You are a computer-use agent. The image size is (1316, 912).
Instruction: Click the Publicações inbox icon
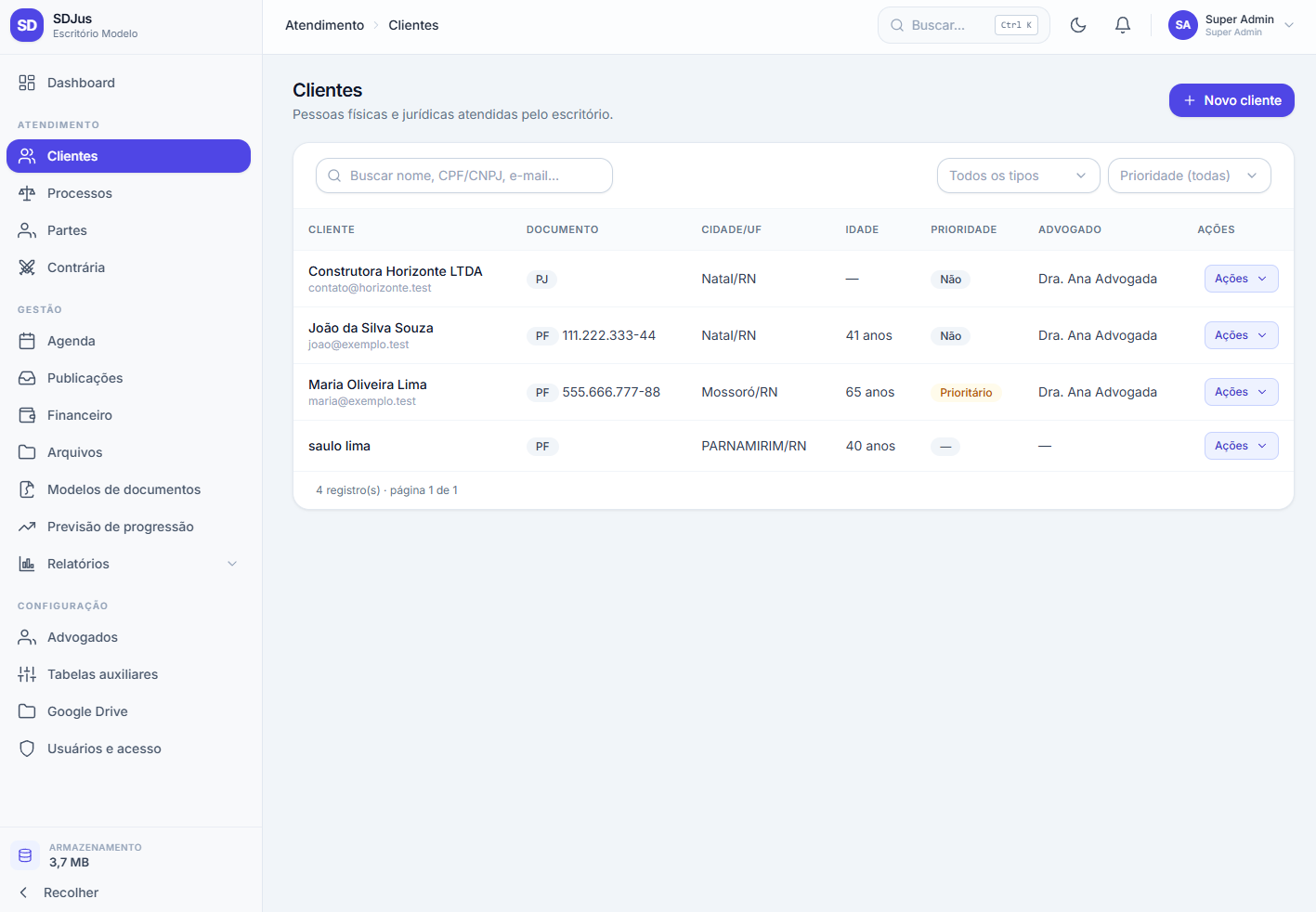pyautogui.click(x=27, y=378)
